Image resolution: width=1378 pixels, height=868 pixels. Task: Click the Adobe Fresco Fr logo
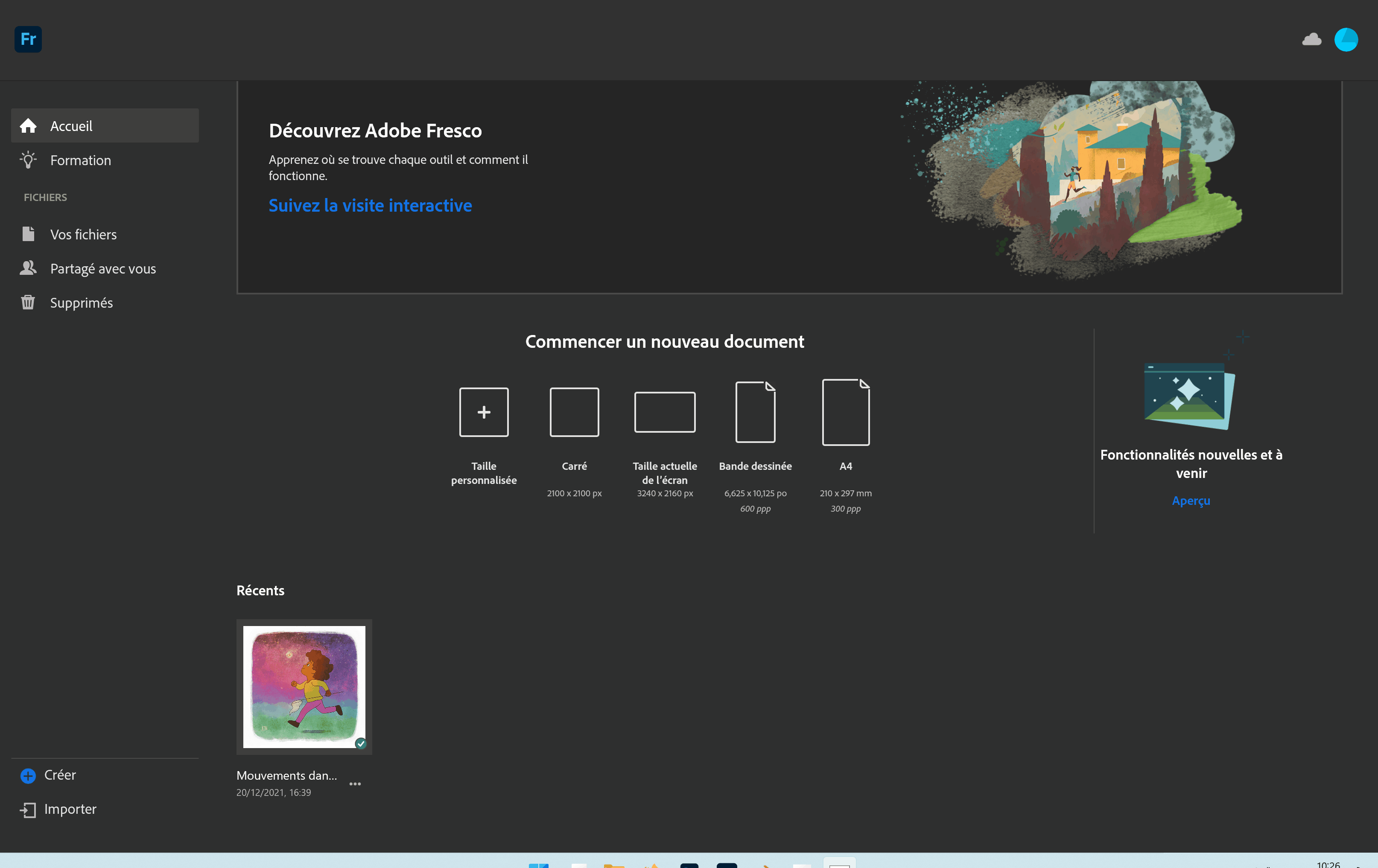28,39
